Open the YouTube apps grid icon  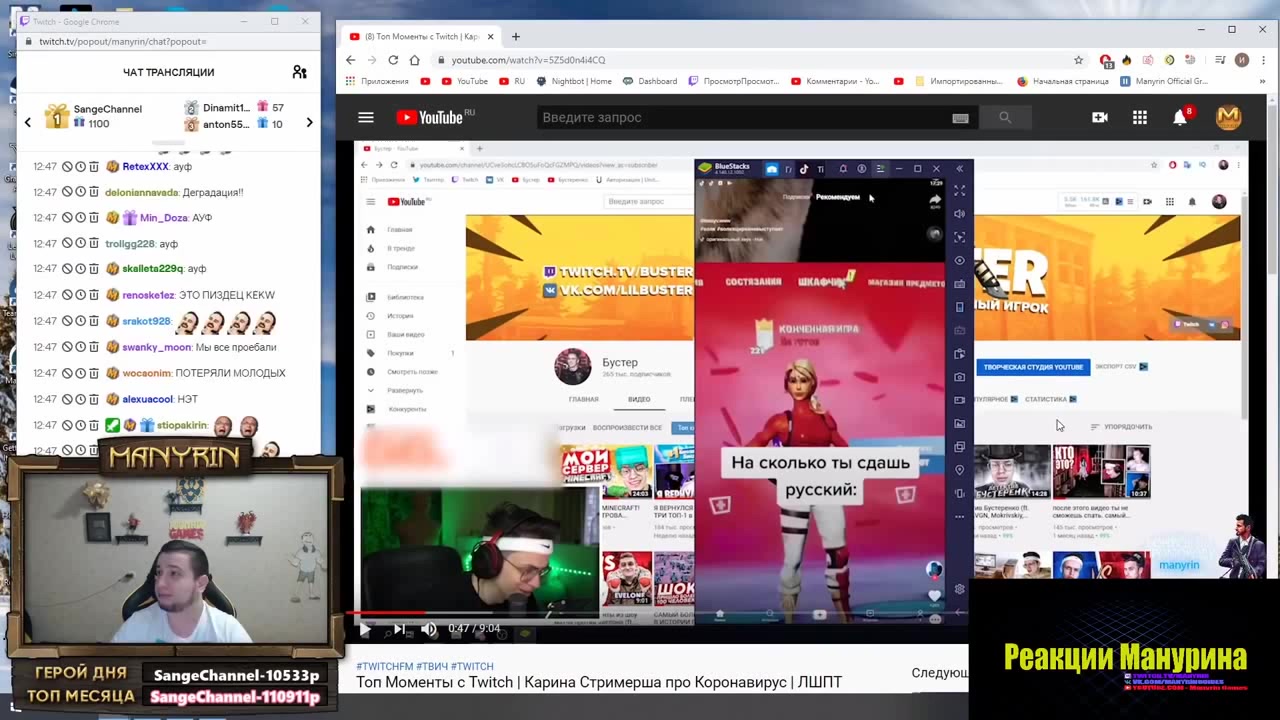point(1139,117)
